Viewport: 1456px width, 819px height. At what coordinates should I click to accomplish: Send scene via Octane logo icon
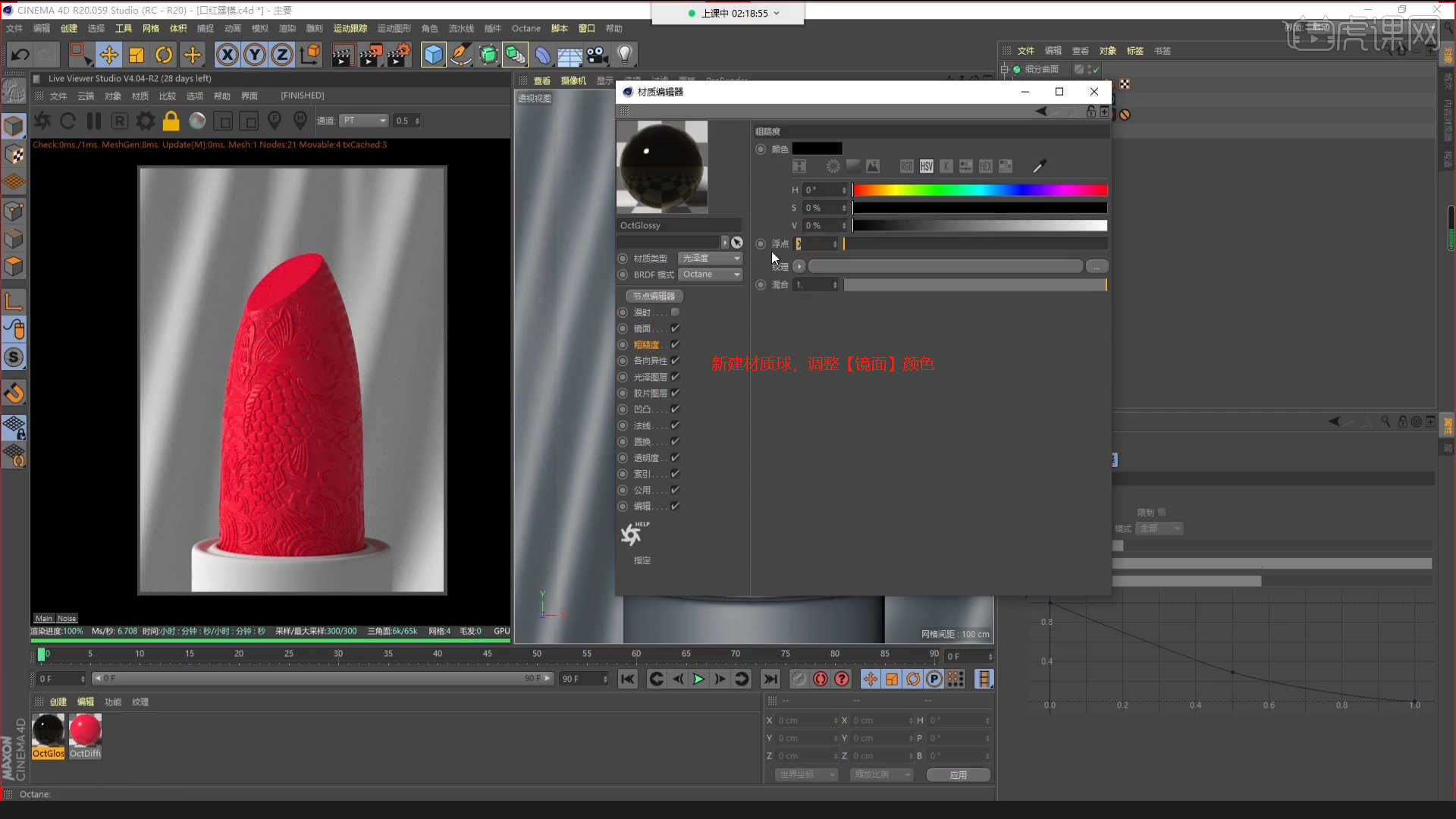click(42, 121)
